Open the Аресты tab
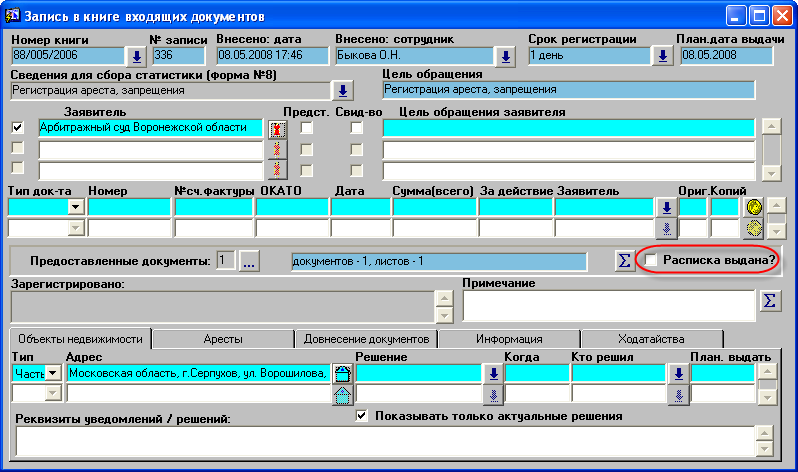This screenshot has width=798, height=472. coord(223,339)
